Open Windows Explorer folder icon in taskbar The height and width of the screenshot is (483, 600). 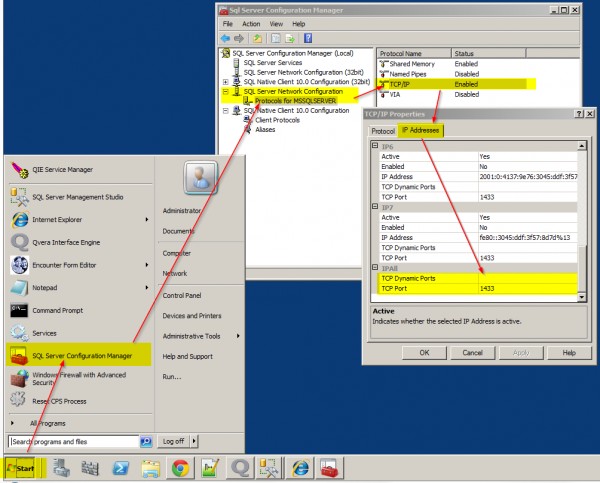[149, 466]
